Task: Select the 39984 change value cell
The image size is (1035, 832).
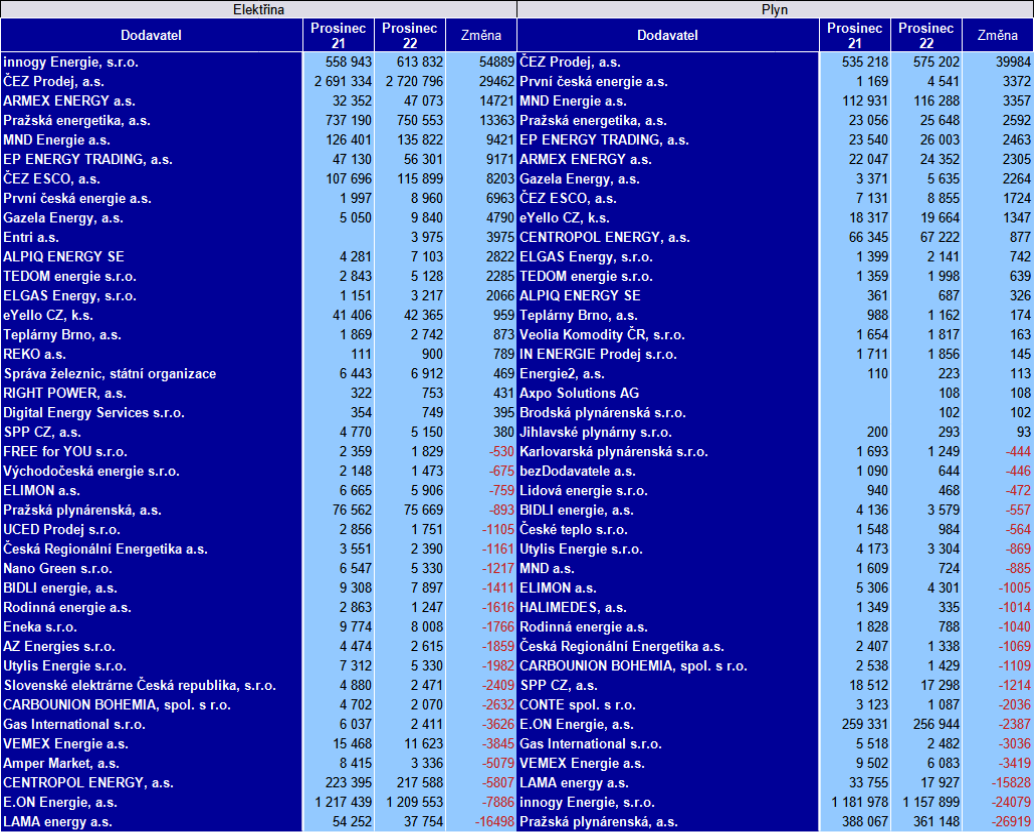Action: point(997,62)
